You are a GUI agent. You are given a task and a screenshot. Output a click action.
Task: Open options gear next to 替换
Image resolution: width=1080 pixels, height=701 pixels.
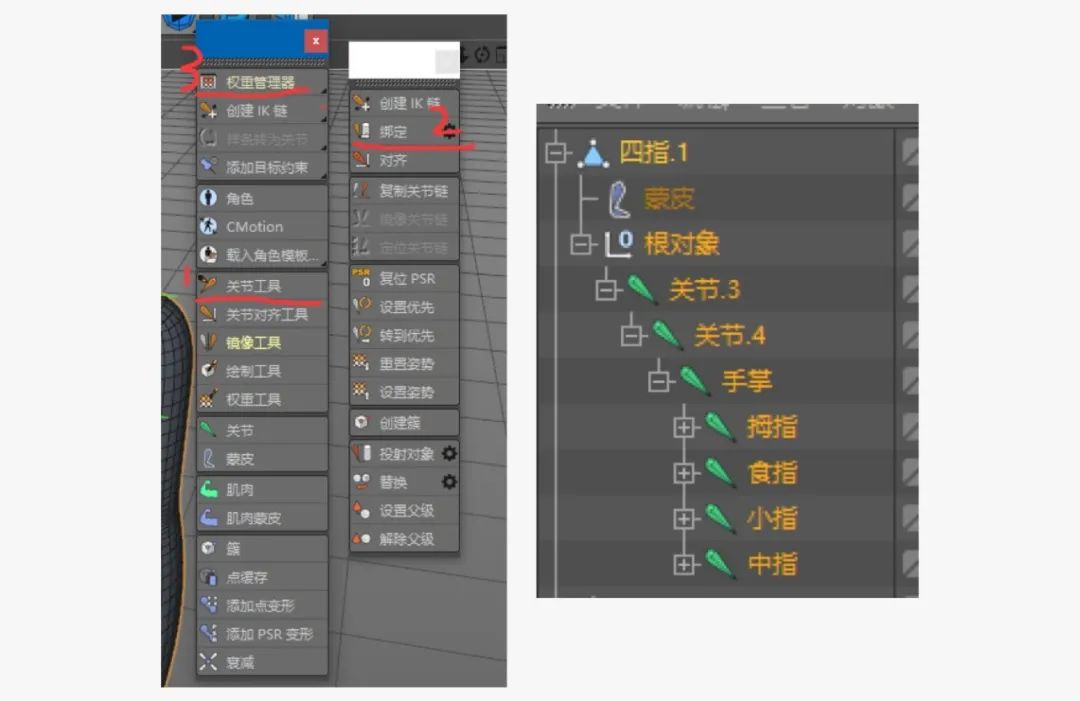tap(449, 482)
